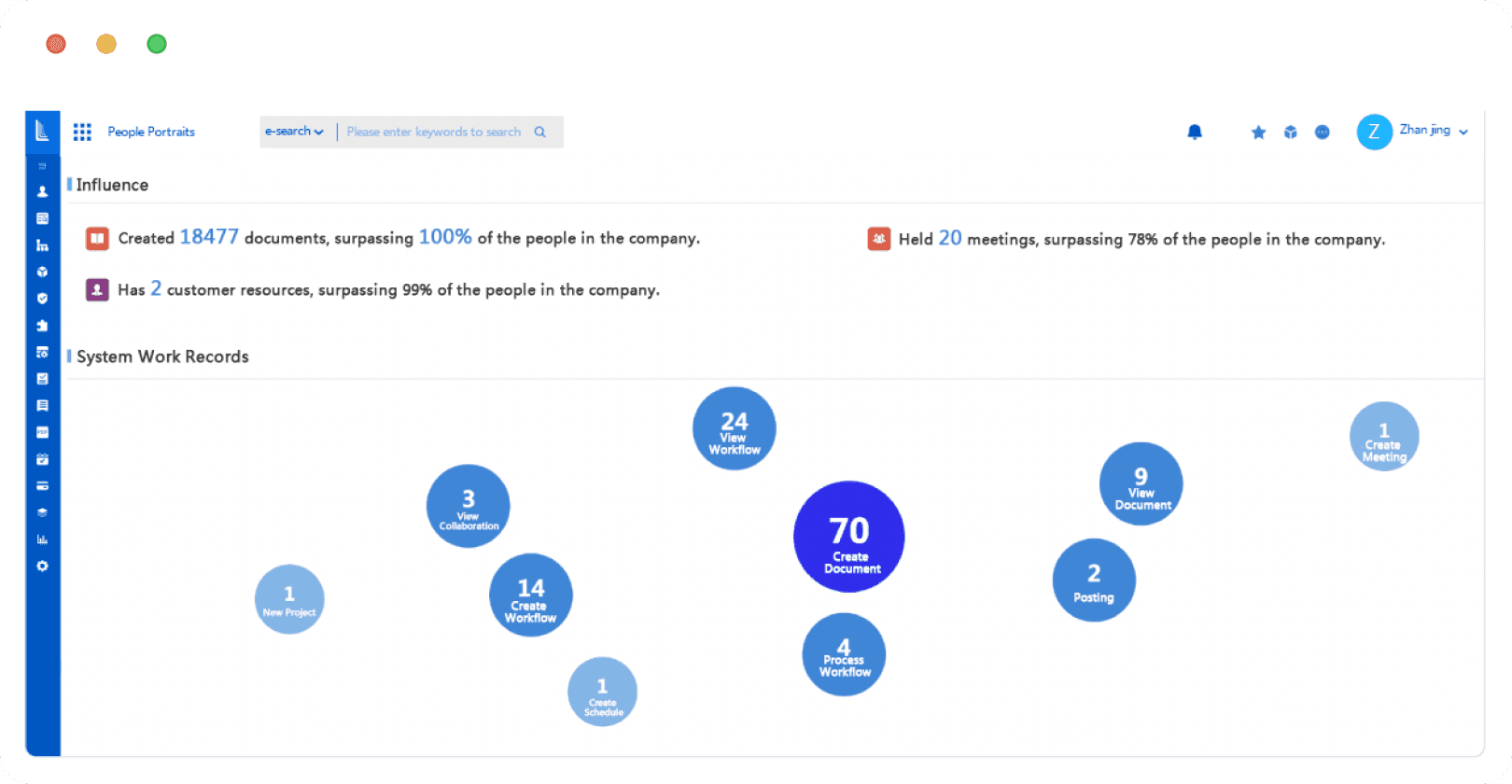
Task: Click the cube icon in top bar
Action: tap(1290, 133)
